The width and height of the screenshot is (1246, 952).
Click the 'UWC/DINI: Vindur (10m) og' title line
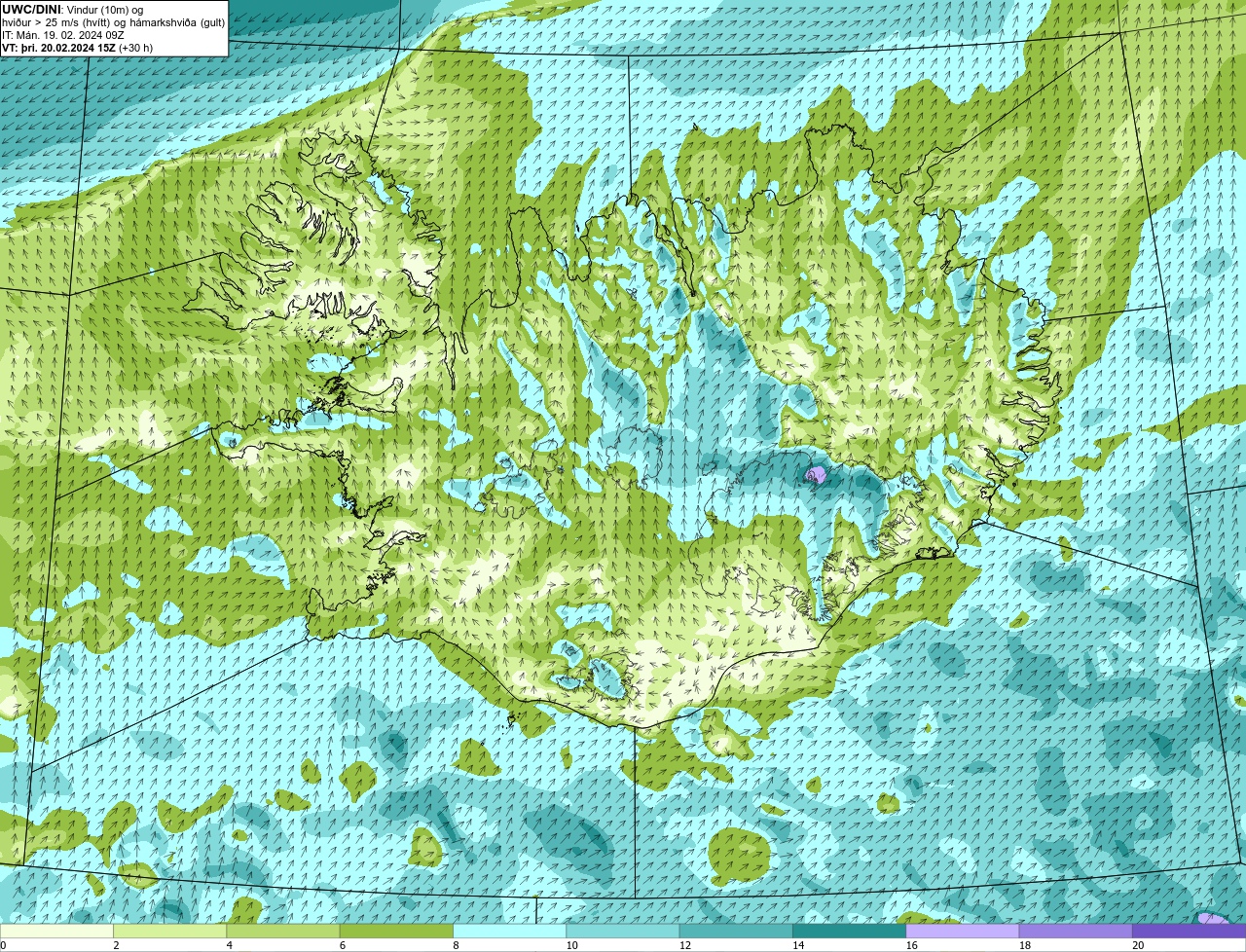(73, 10)
